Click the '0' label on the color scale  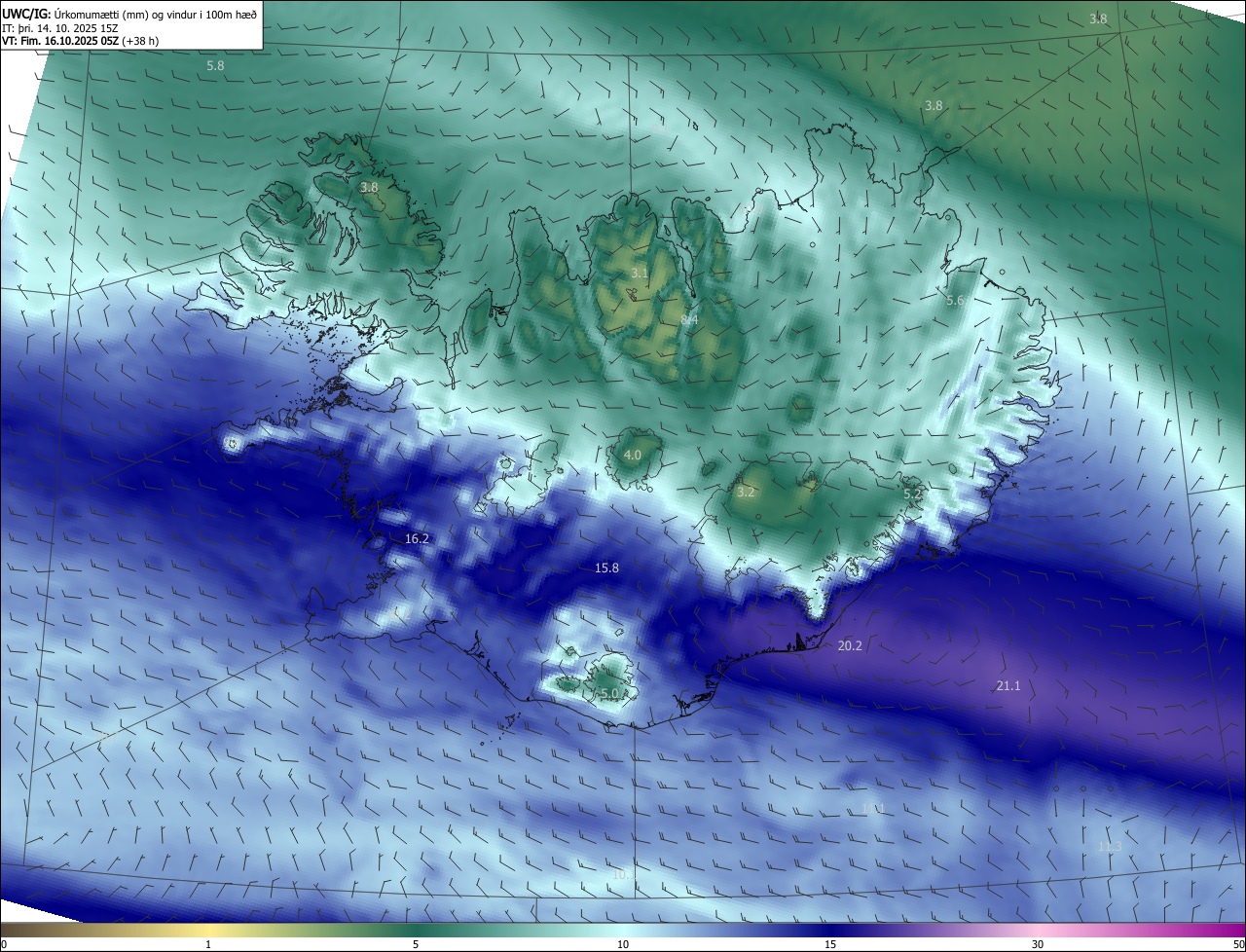[x=4, y=944]
